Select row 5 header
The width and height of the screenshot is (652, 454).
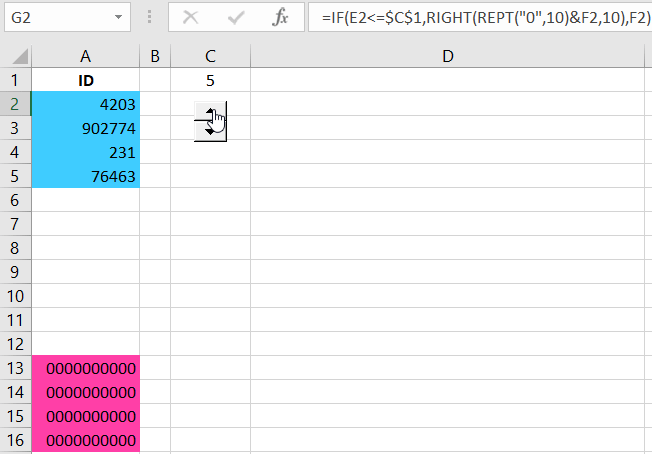point(15,176)
